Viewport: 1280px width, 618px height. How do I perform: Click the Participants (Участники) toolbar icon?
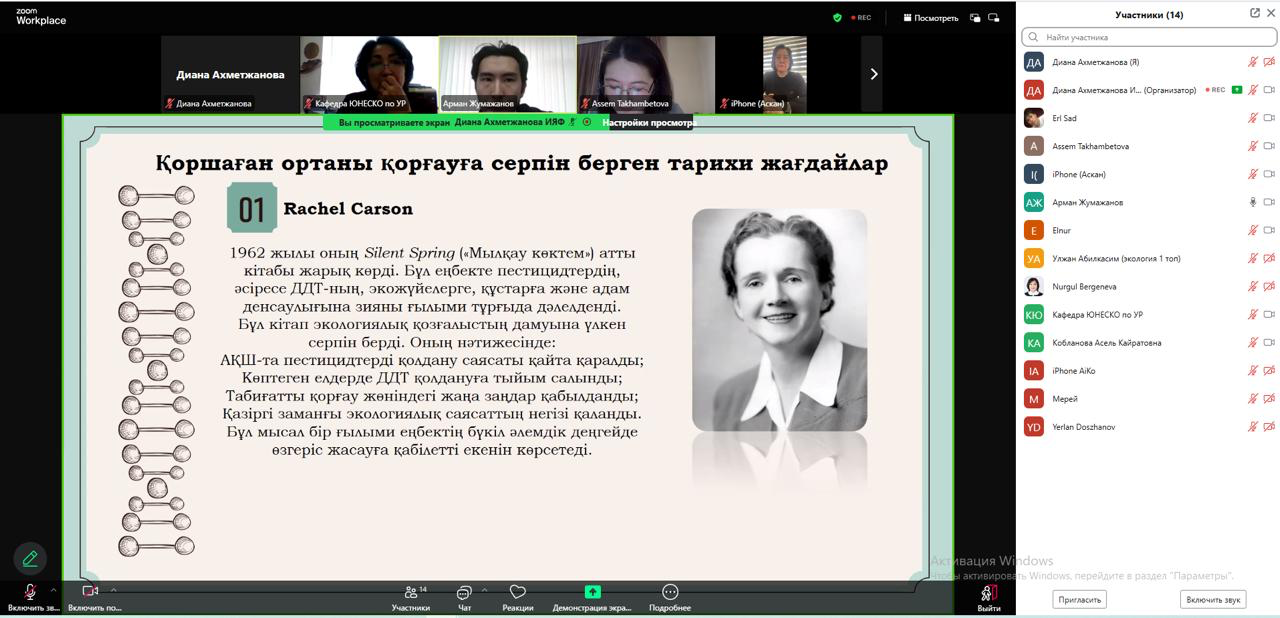pos(410,593)
